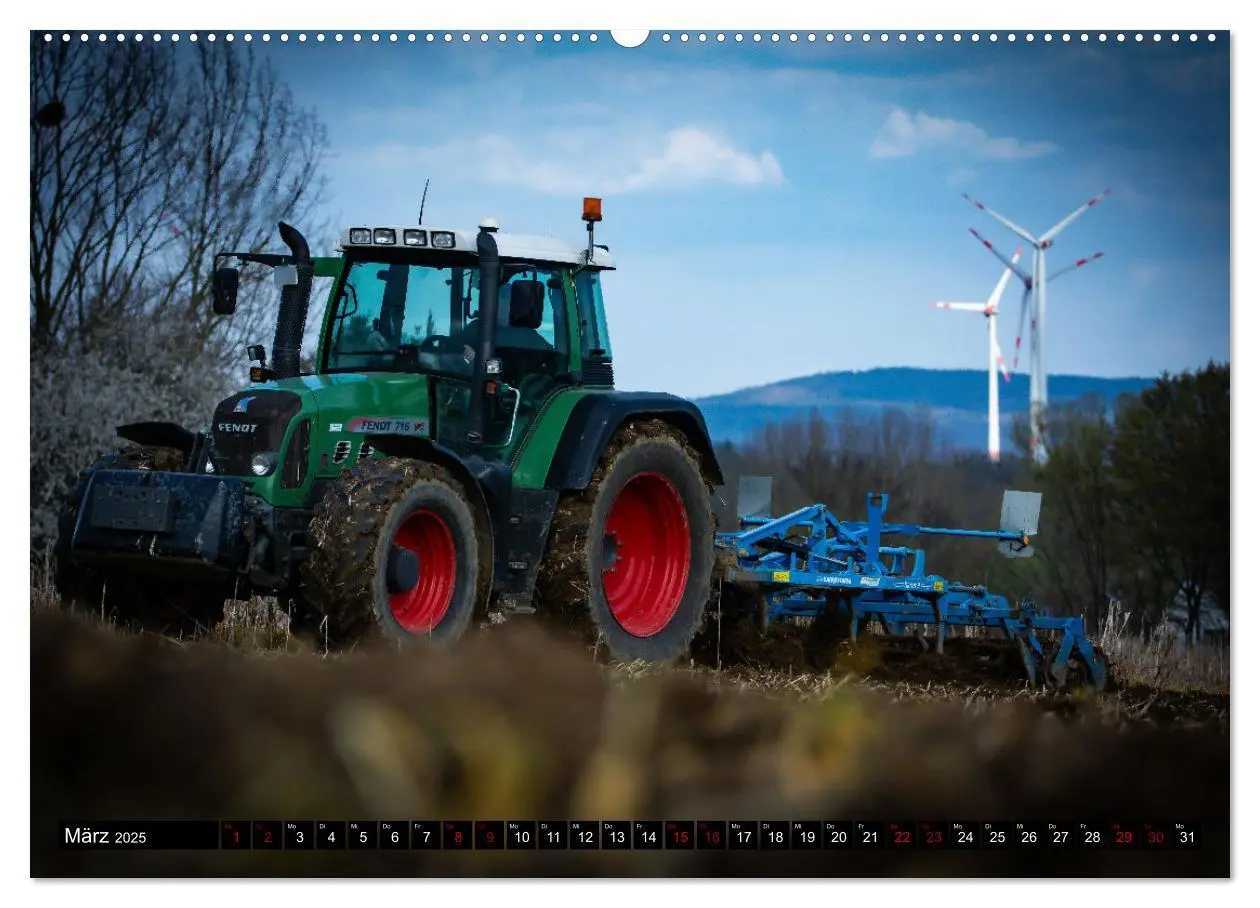Click day 11 in the calendar strip

[x=552, y=836]
